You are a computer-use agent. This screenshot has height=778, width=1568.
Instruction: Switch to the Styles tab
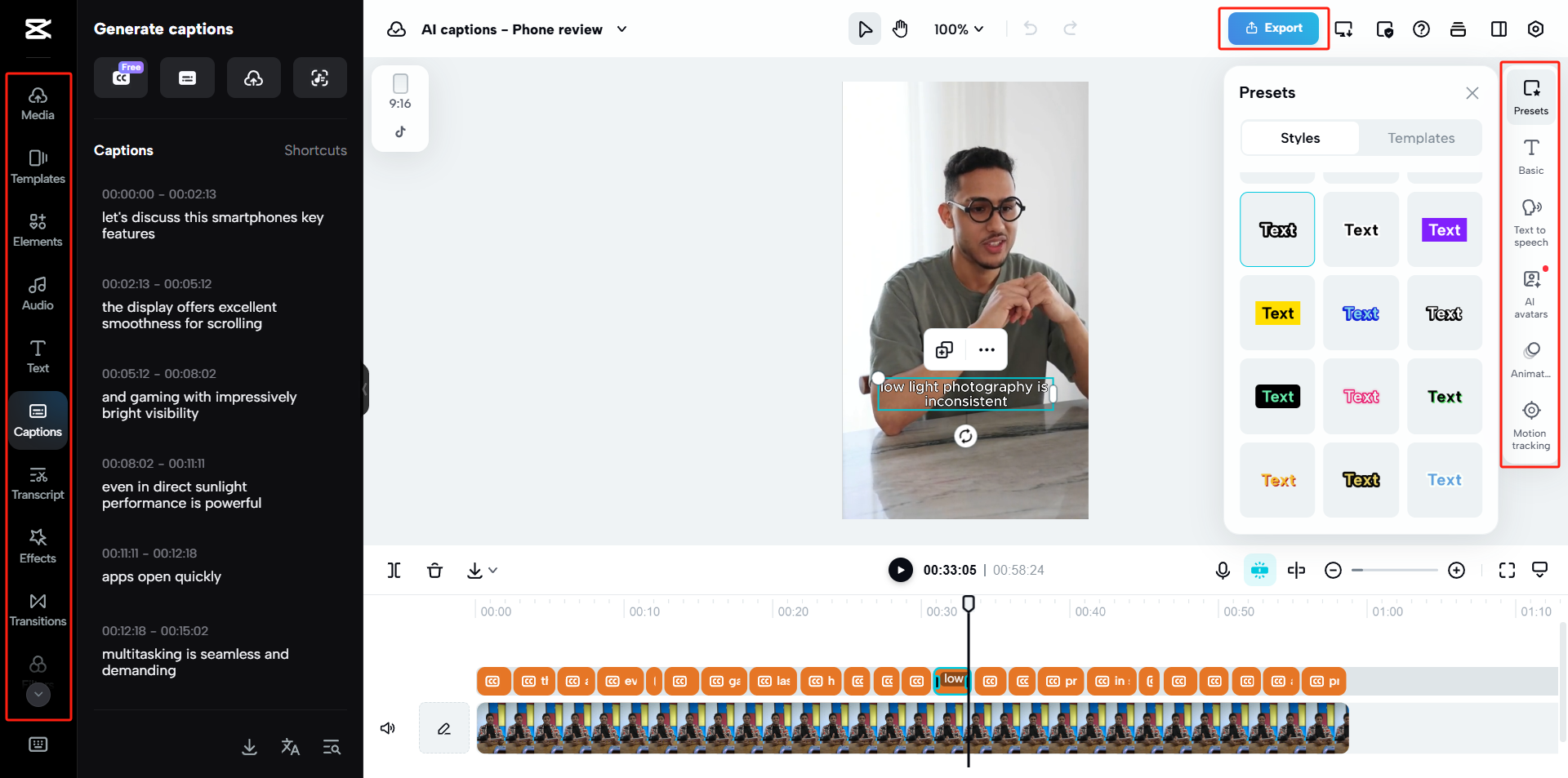click(1300, 138)
